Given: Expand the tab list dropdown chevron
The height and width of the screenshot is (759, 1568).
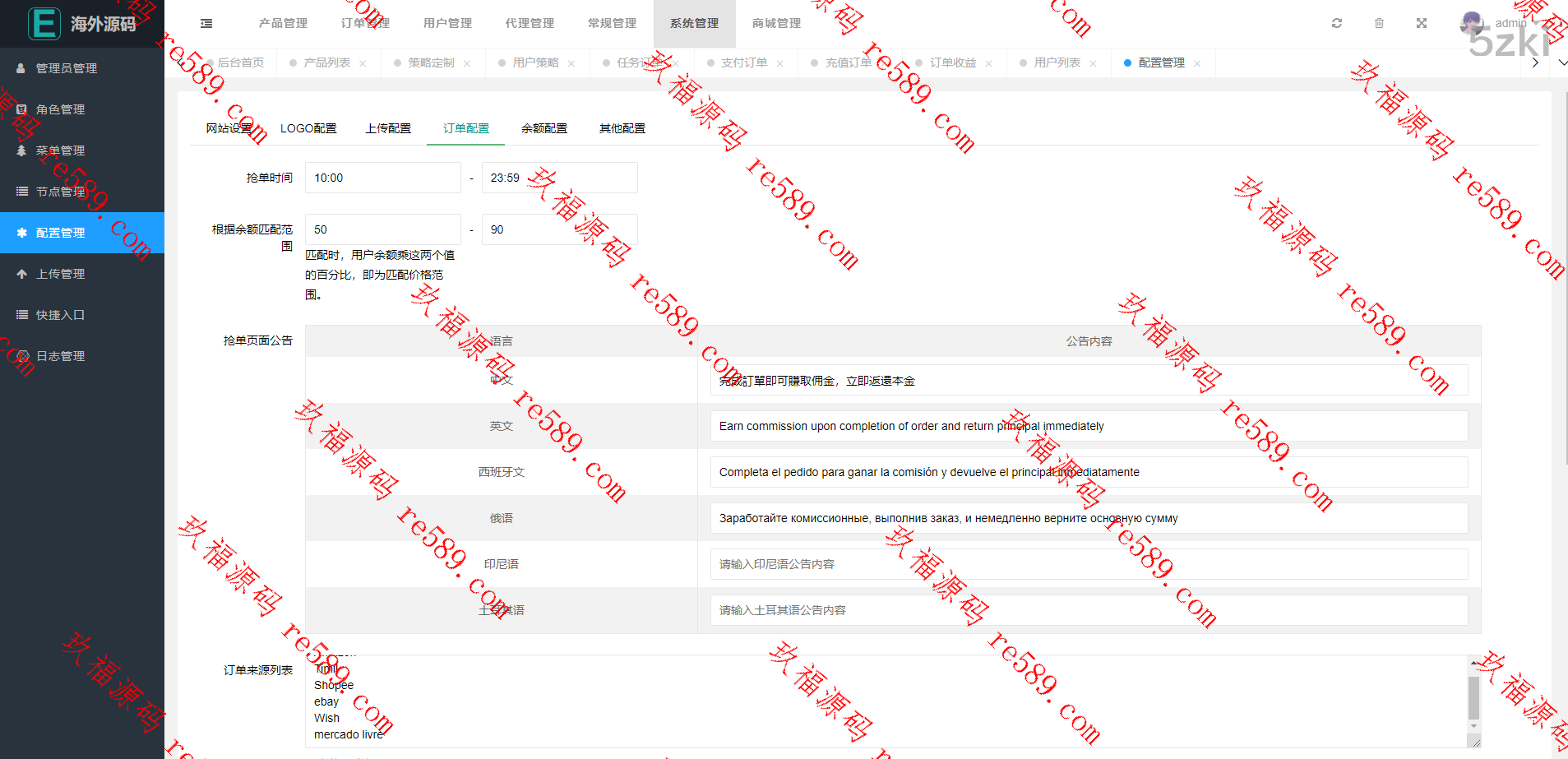Looking at the screenshot, I should 1562,62.
